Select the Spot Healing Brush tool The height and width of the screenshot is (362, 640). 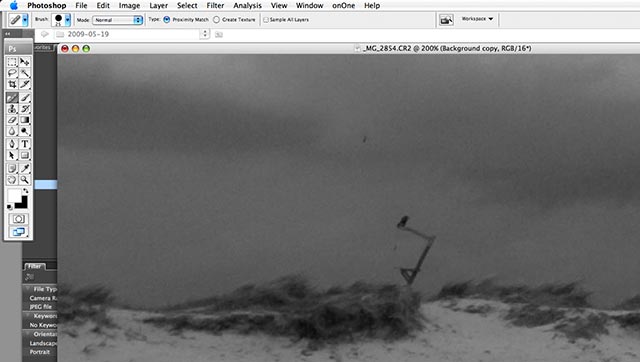pyautogui.click(x=12, y=98)
